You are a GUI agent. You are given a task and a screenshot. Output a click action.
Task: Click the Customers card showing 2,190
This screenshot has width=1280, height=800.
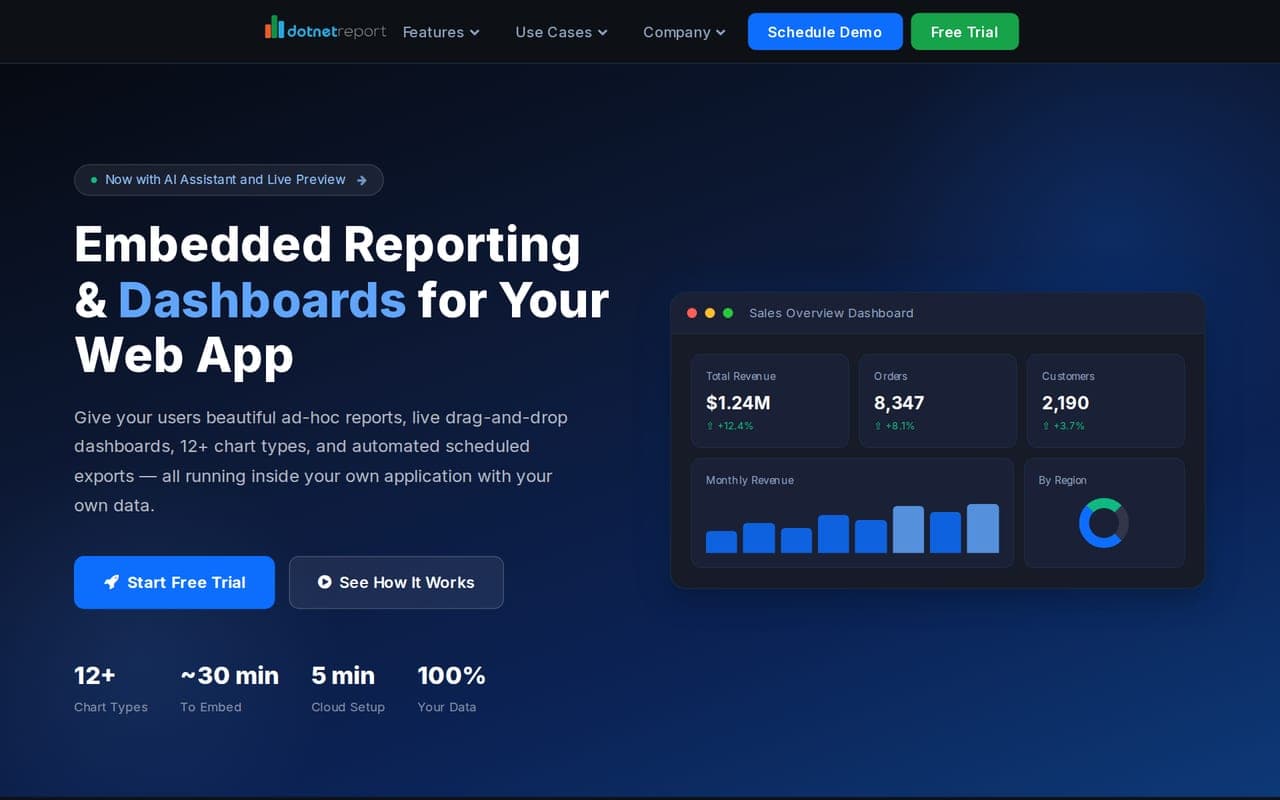click(x=1106, y=400)
